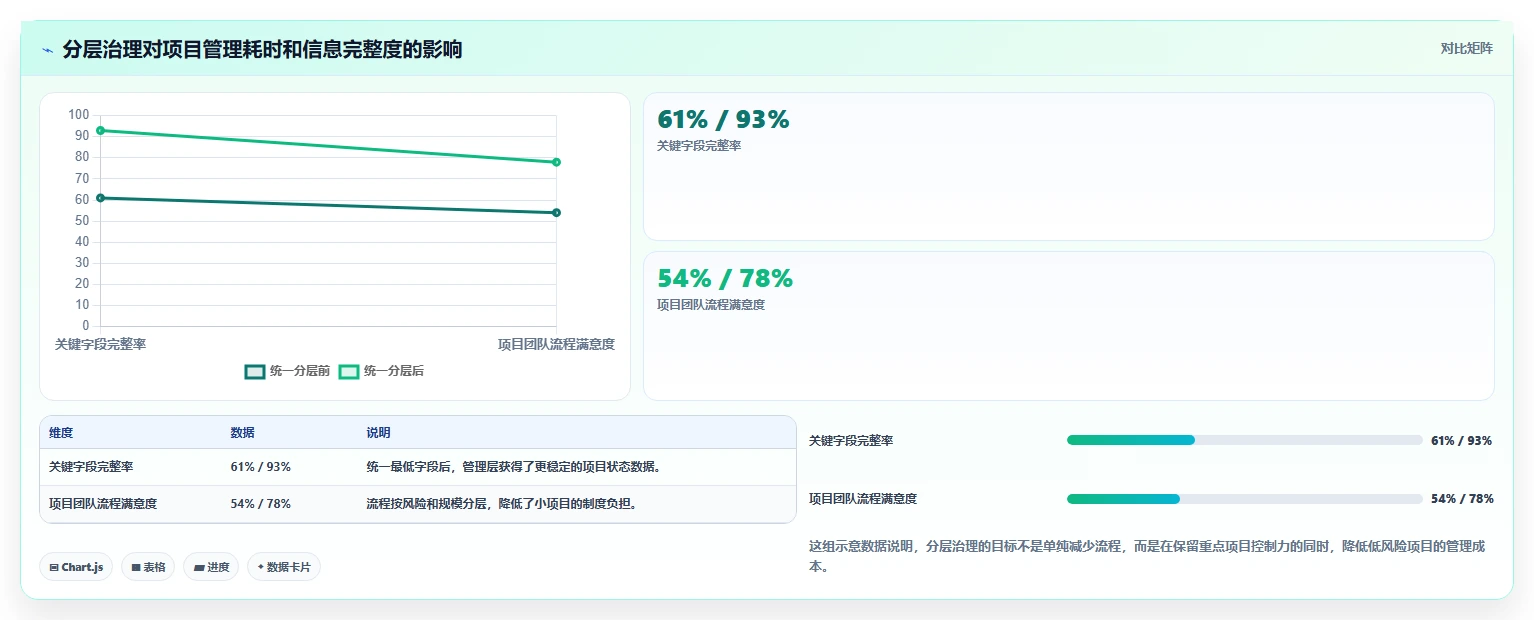The height and width of the screenshot is (620, 1534).
Task: Click the 61% / 93% data card
Action: (x=1068, y=167)
